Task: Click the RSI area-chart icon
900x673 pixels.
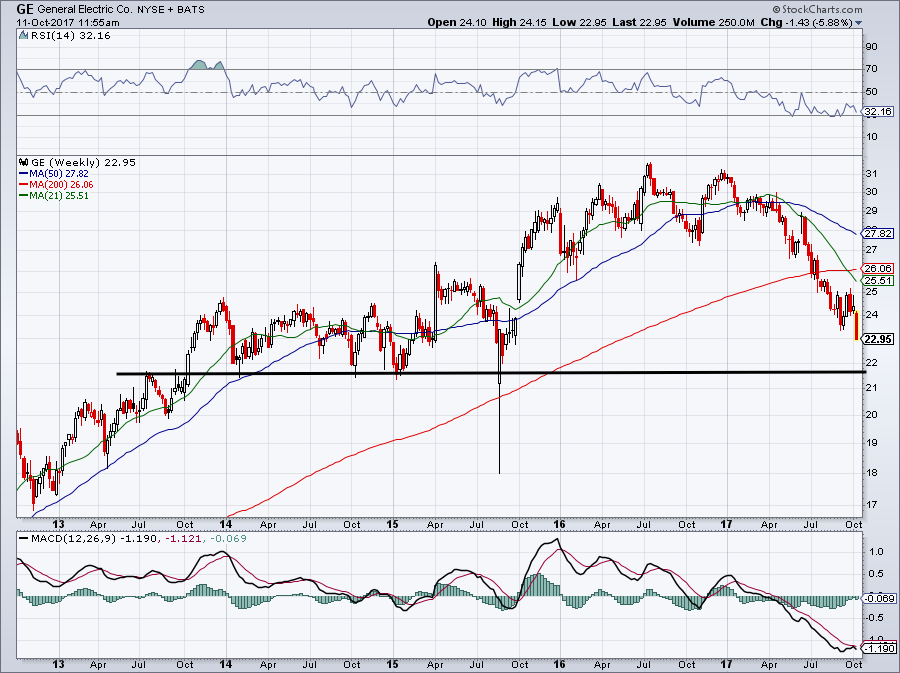Action: pos(23,36)
